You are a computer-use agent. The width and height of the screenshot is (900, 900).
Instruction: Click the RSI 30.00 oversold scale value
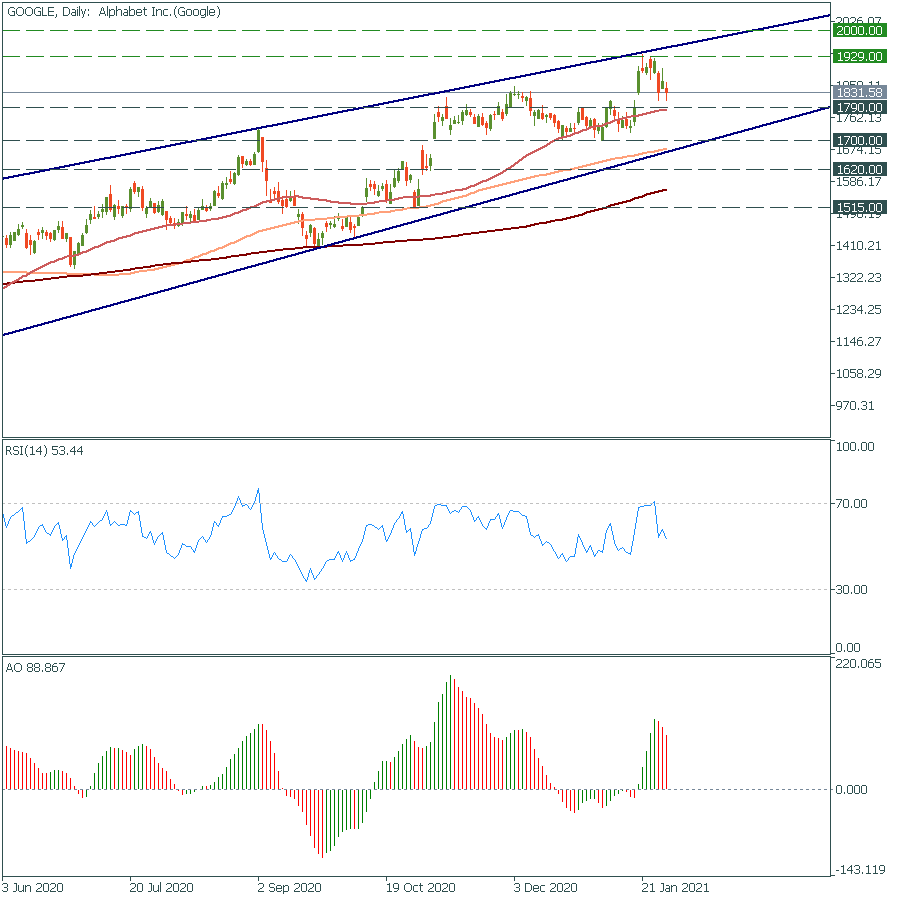(855, 590)
